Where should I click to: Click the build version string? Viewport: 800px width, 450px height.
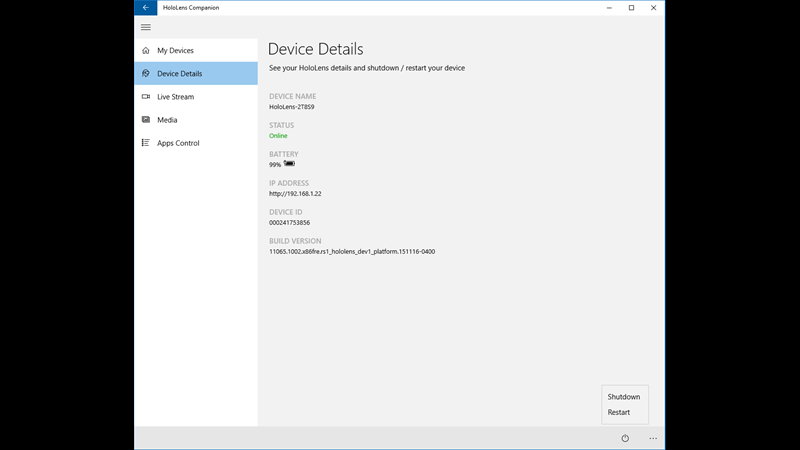(352, 252)
